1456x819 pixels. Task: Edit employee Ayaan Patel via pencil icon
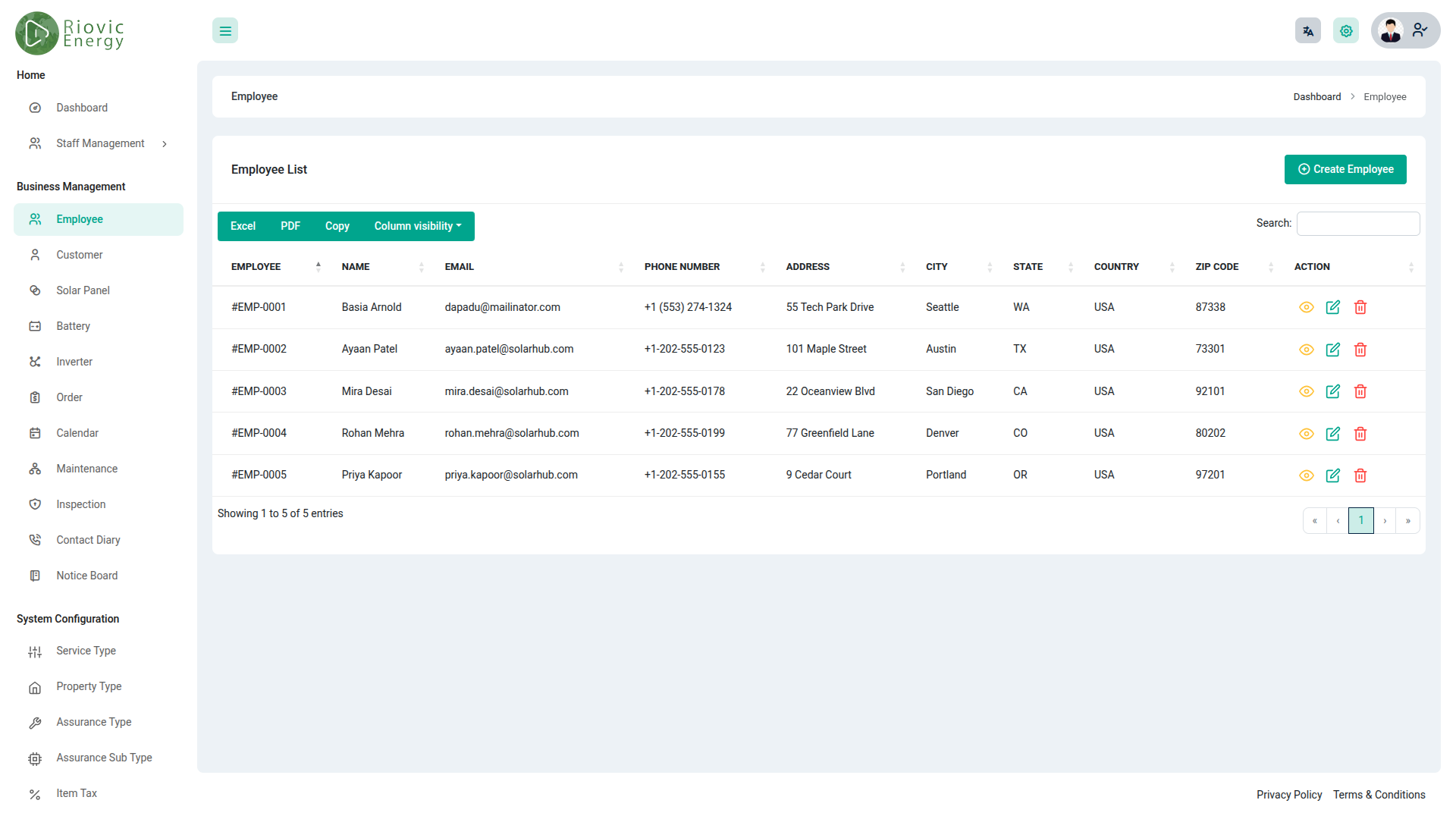(1332, 350)
